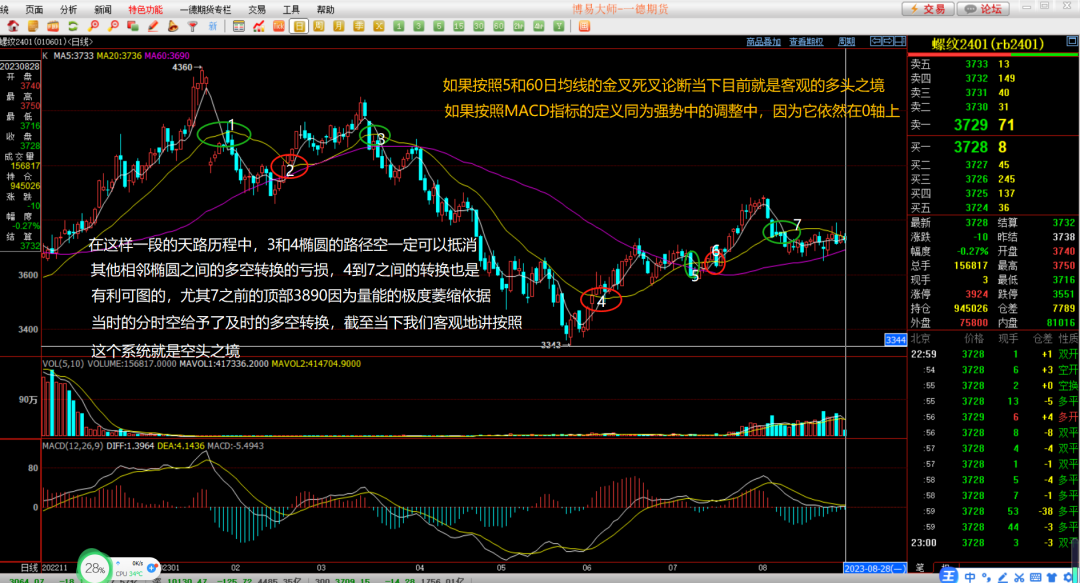Image resolution: width=1080 pixels, height=583 pixels.
Task: Click the 日线 label at chart bottom
Action: tap(29, 568)
